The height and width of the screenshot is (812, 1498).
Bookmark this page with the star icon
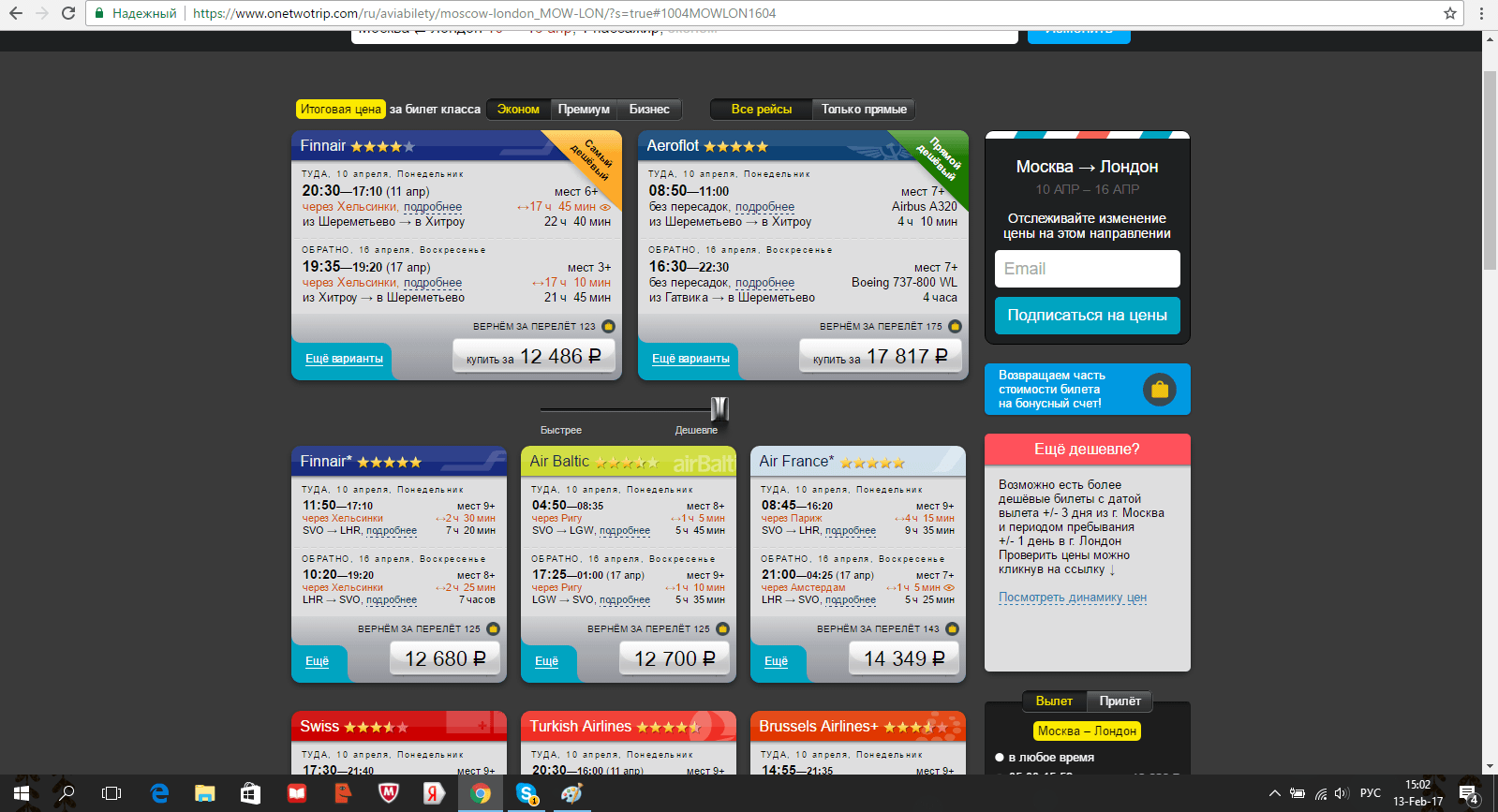tap(1450, 13)
